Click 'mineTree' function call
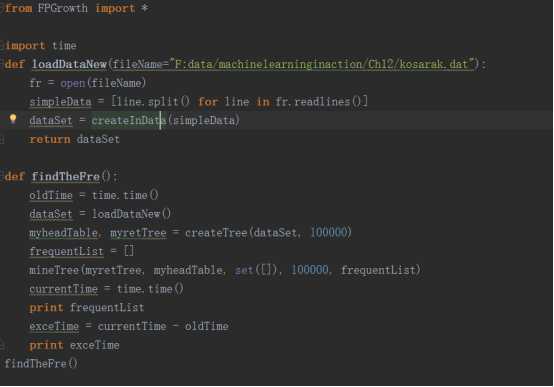The height and width of the screenshot is (387, 554). pos(54,270)
